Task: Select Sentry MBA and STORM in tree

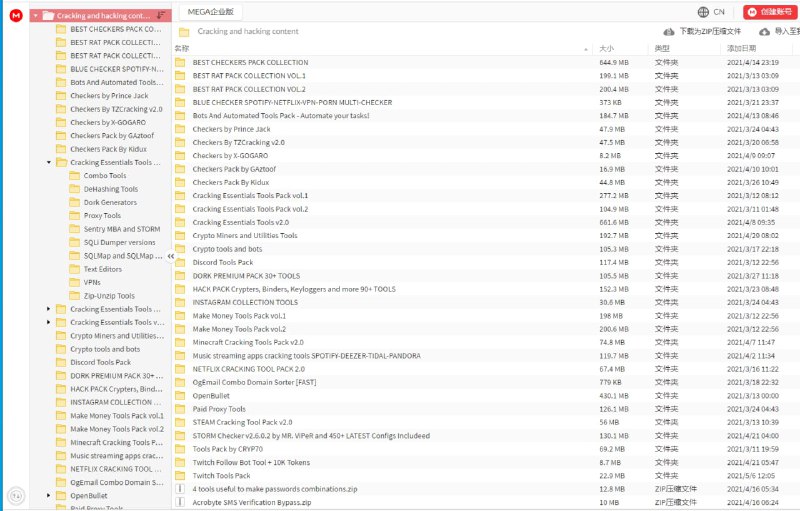Action: coord(122,229)
